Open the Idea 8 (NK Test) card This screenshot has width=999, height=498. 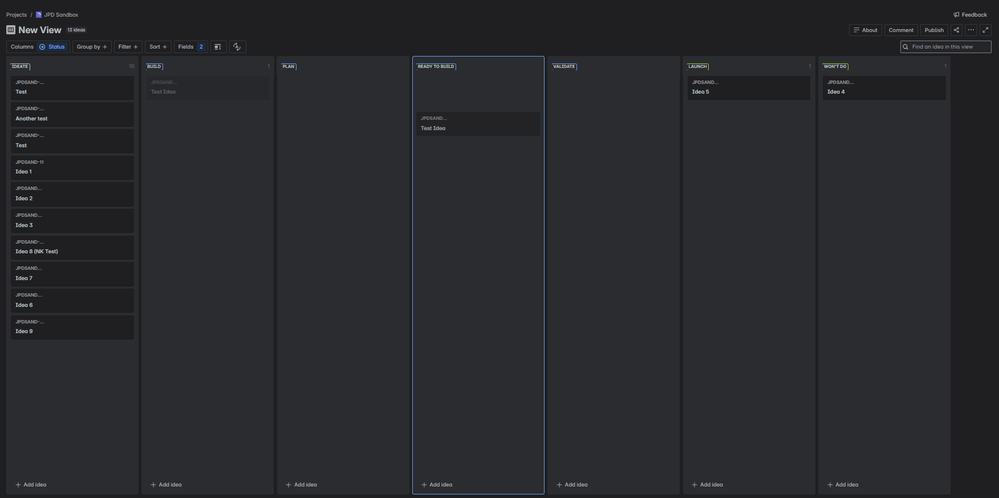72,247
